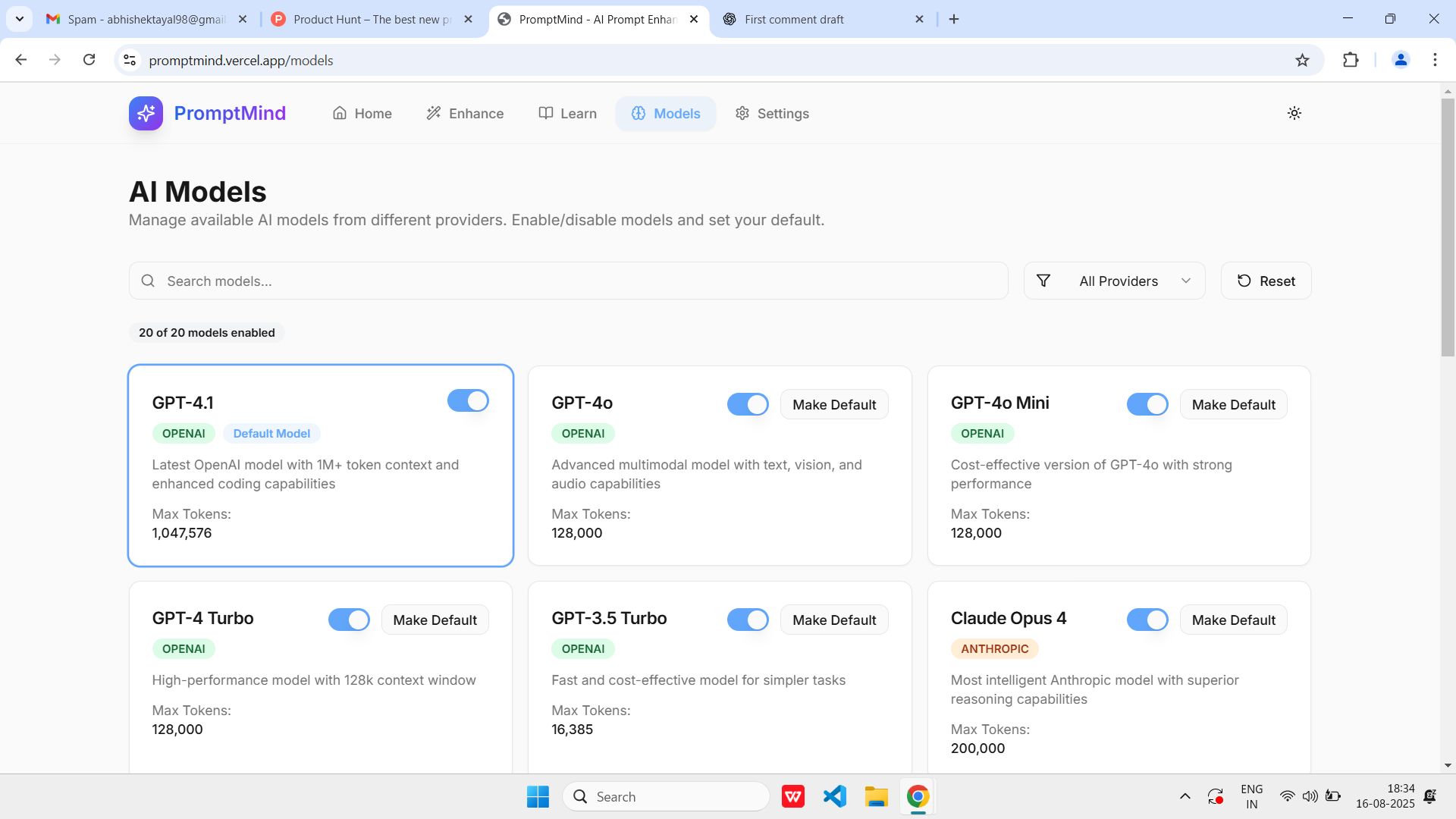Click Reset to restore model settings
Image resolution: width=1456 pixels, height=819 pixels.
(1266, 281)
